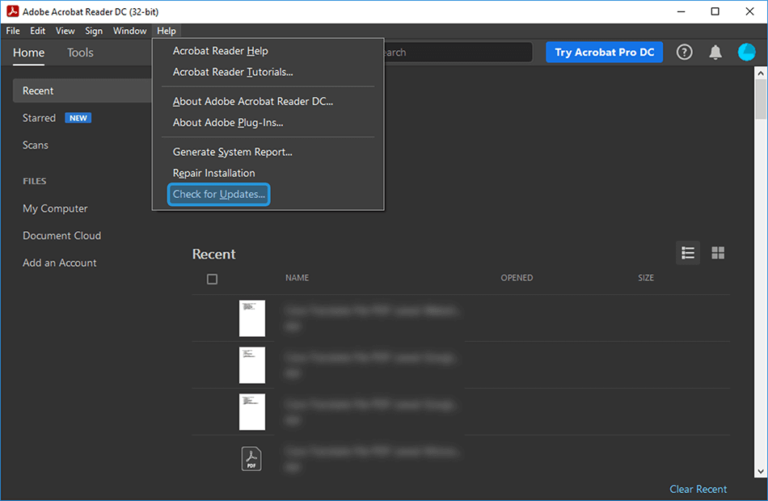Switch to the Tools tab
The height and width of the screenshot is (501, 768).
[x=80, y=53]
